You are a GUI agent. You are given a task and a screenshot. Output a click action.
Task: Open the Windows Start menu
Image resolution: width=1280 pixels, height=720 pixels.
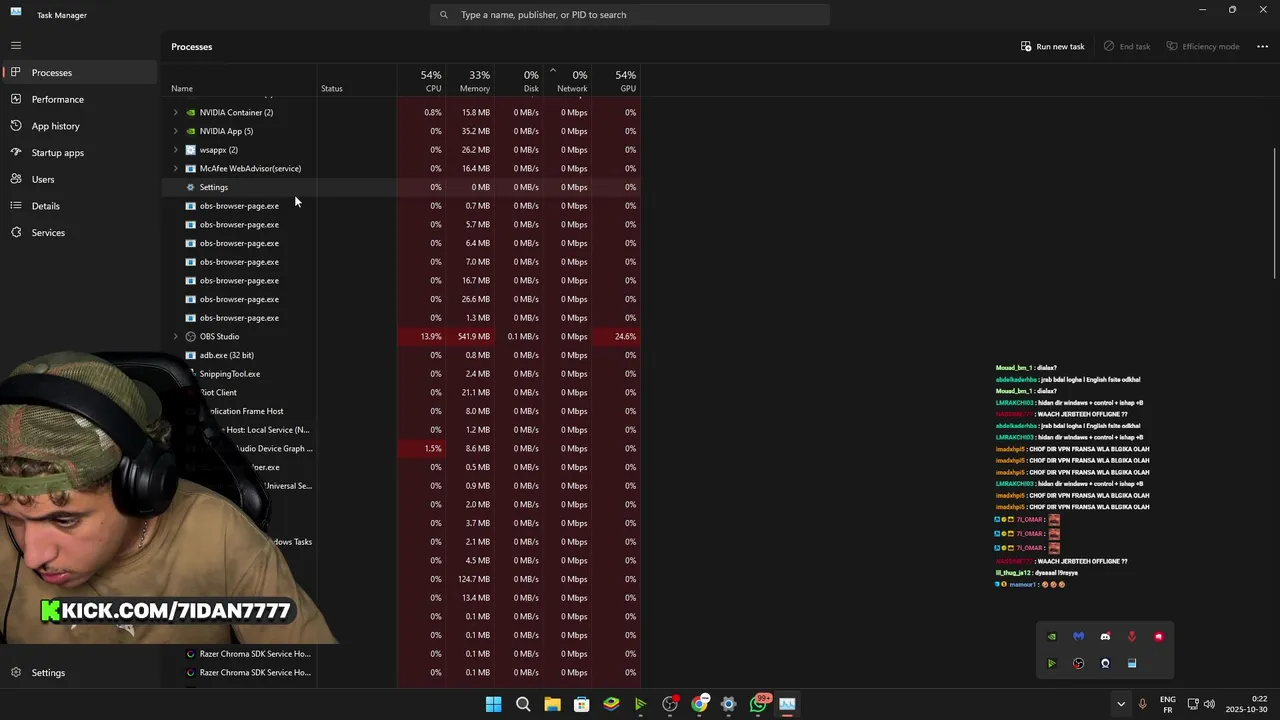494,704
